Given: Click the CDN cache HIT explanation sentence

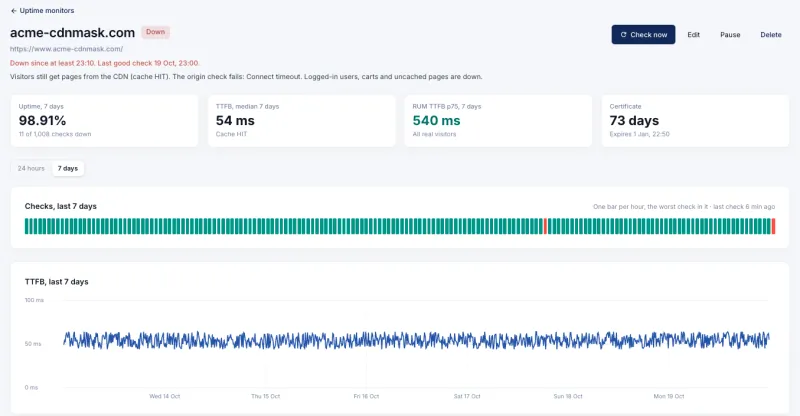Looking at the screenshot, I should [246, 77].
